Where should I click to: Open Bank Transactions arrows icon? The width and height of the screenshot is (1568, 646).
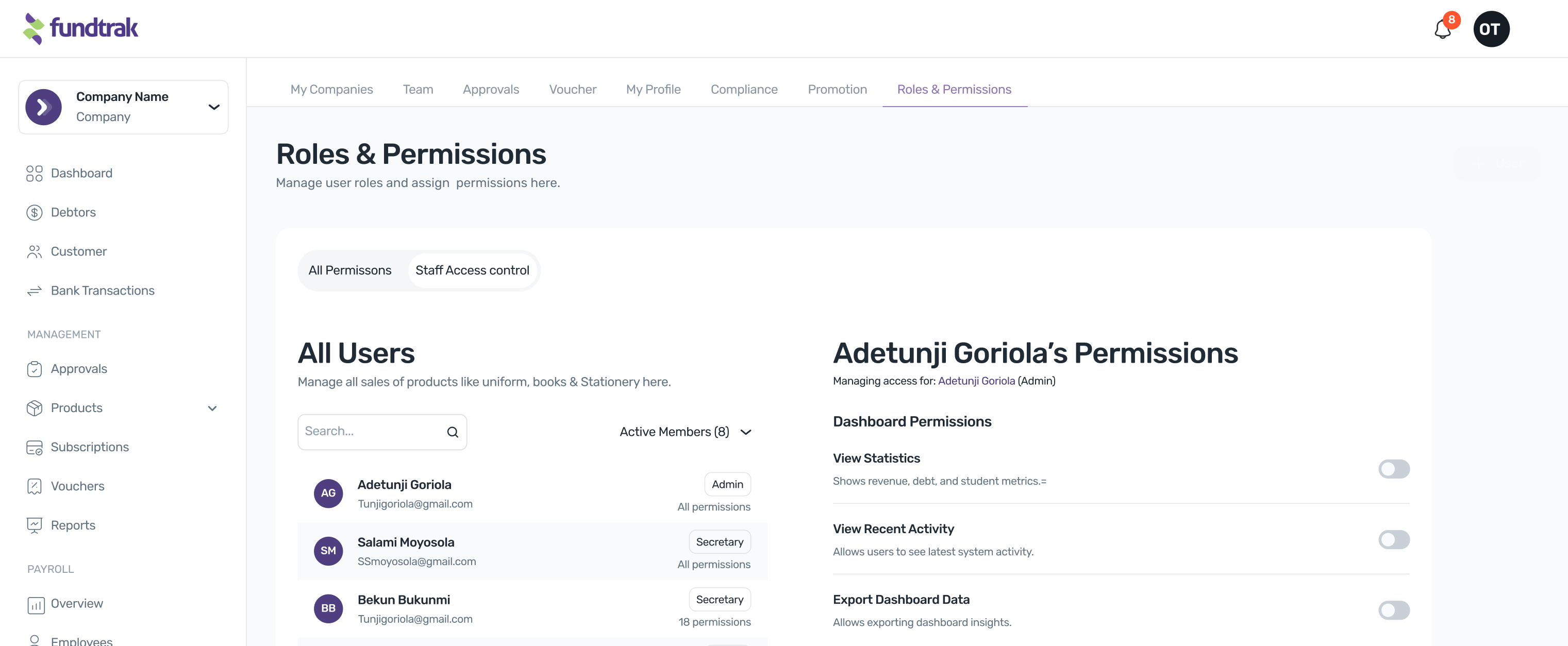click(x=34, y=291)
